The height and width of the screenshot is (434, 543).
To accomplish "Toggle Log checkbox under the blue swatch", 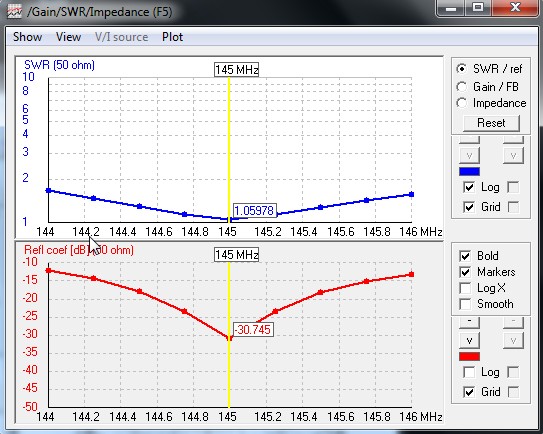I will click(x=469, y=187).
